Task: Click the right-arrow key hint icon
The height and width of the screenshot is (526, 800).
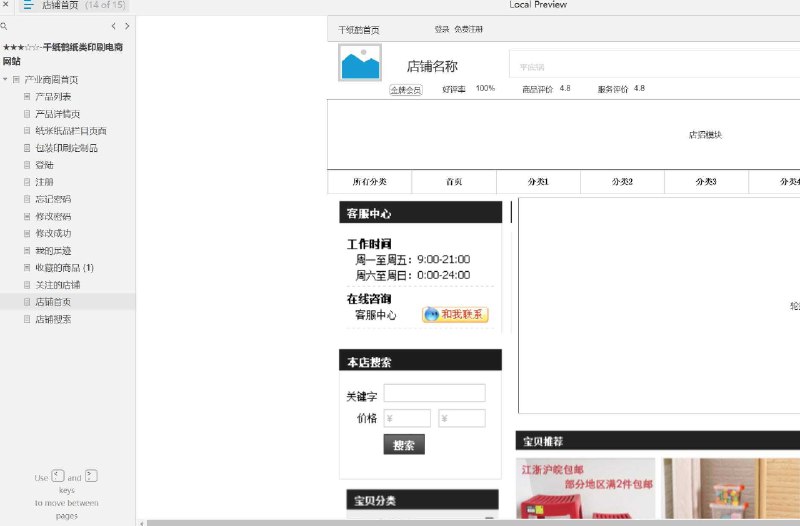Action: click(x=91, y=477)
